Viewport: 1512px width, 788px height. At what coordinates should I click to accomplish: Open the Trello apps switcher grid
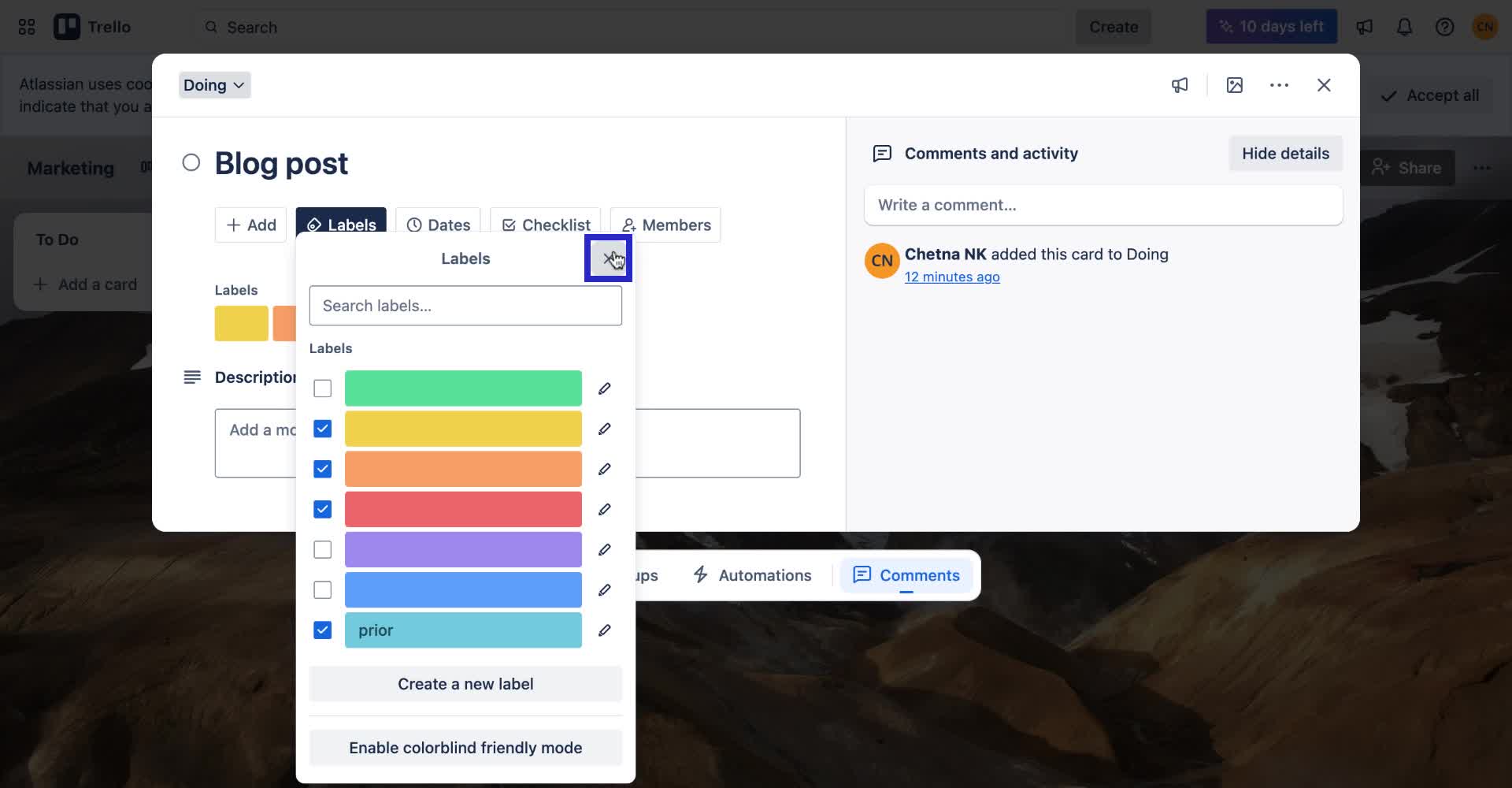tap(26, 26)
